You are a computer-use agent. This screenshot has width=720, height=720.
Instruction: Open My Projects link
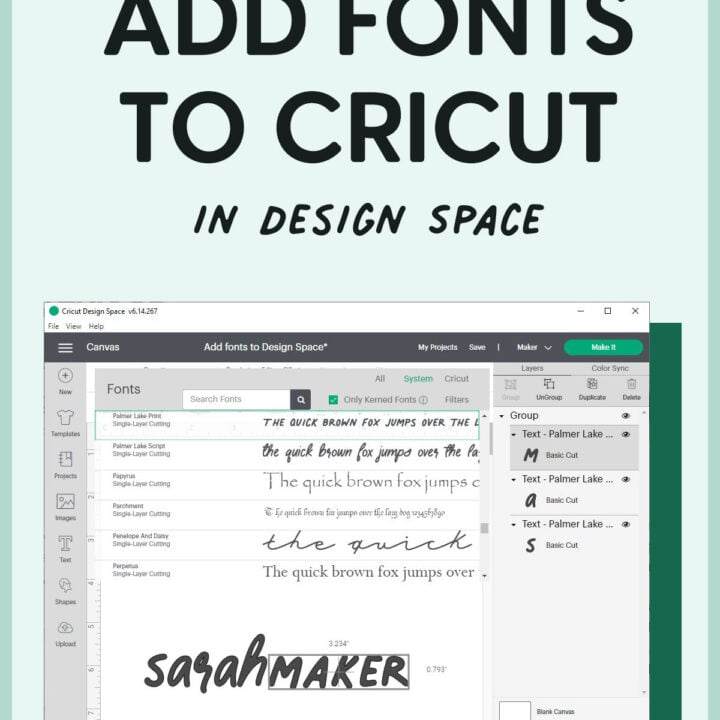(438, 348)
